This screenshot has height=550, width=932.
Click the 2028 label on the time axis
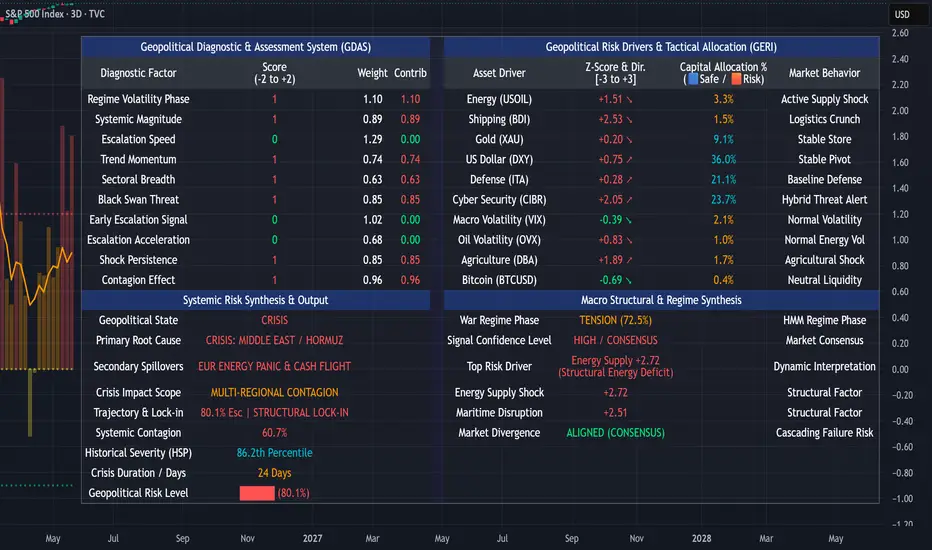pos(701,538)
